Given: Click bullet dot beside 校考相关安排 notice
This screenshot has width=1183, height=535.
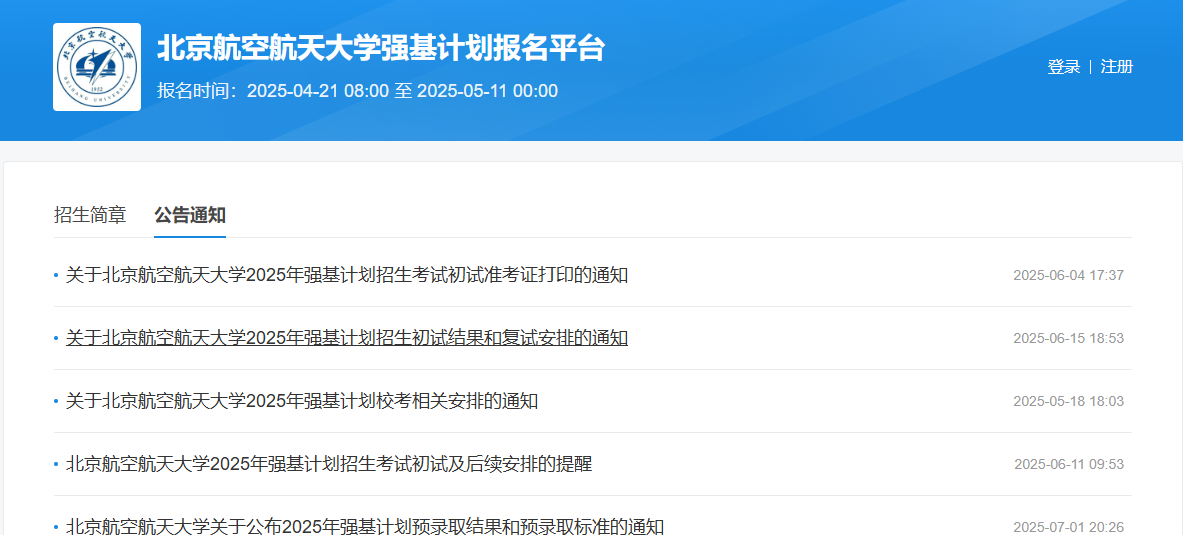Looking at the screenshot, I should (56, 401).
